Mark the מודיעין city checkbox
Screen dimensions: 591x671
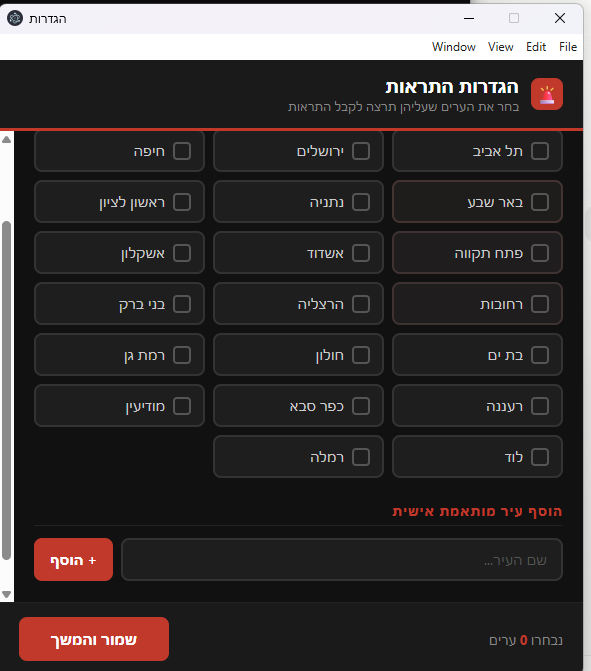(x=182, y=406)
